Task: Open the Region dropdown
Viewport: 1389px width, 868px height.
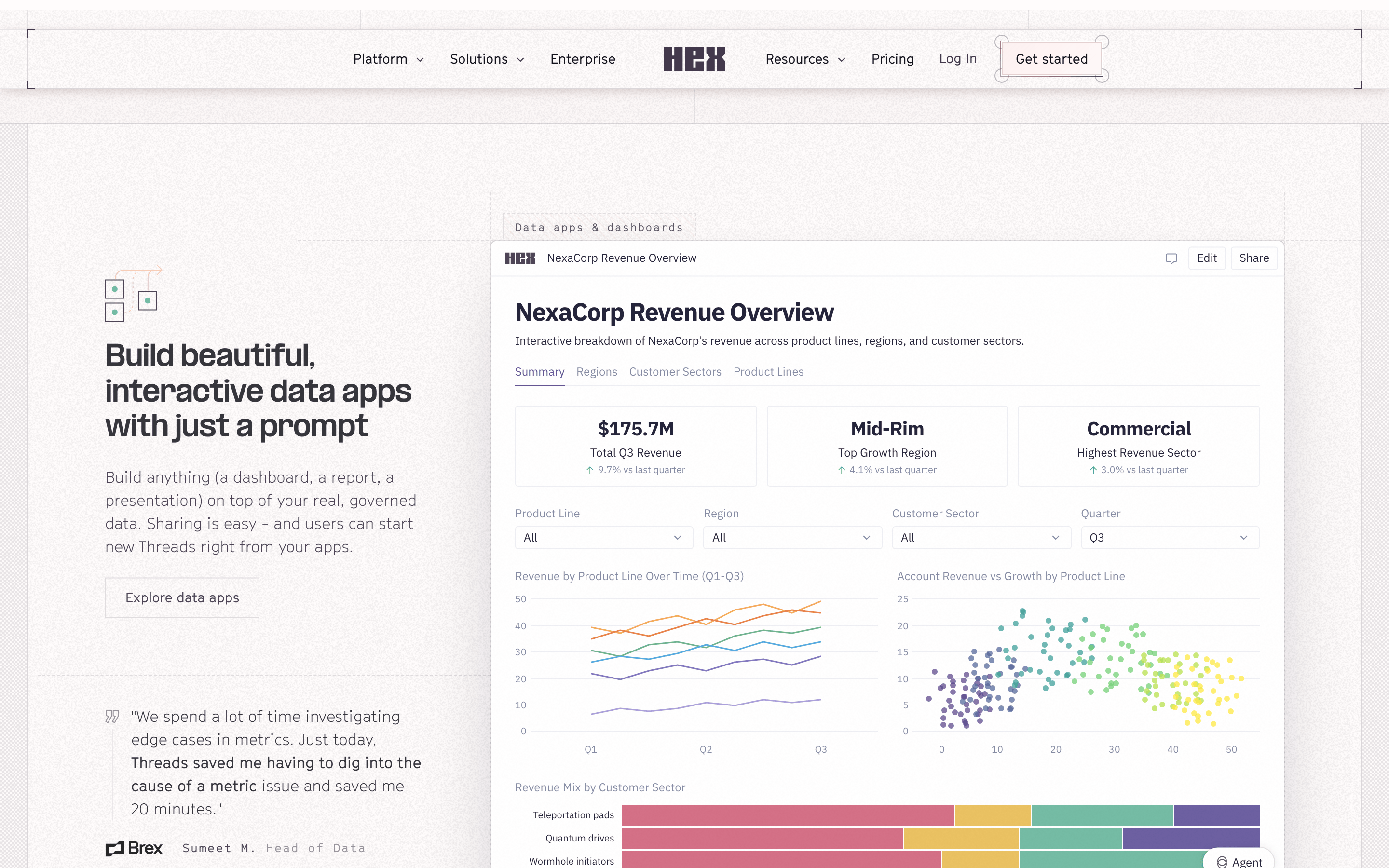Action: (x=792, y=537)
